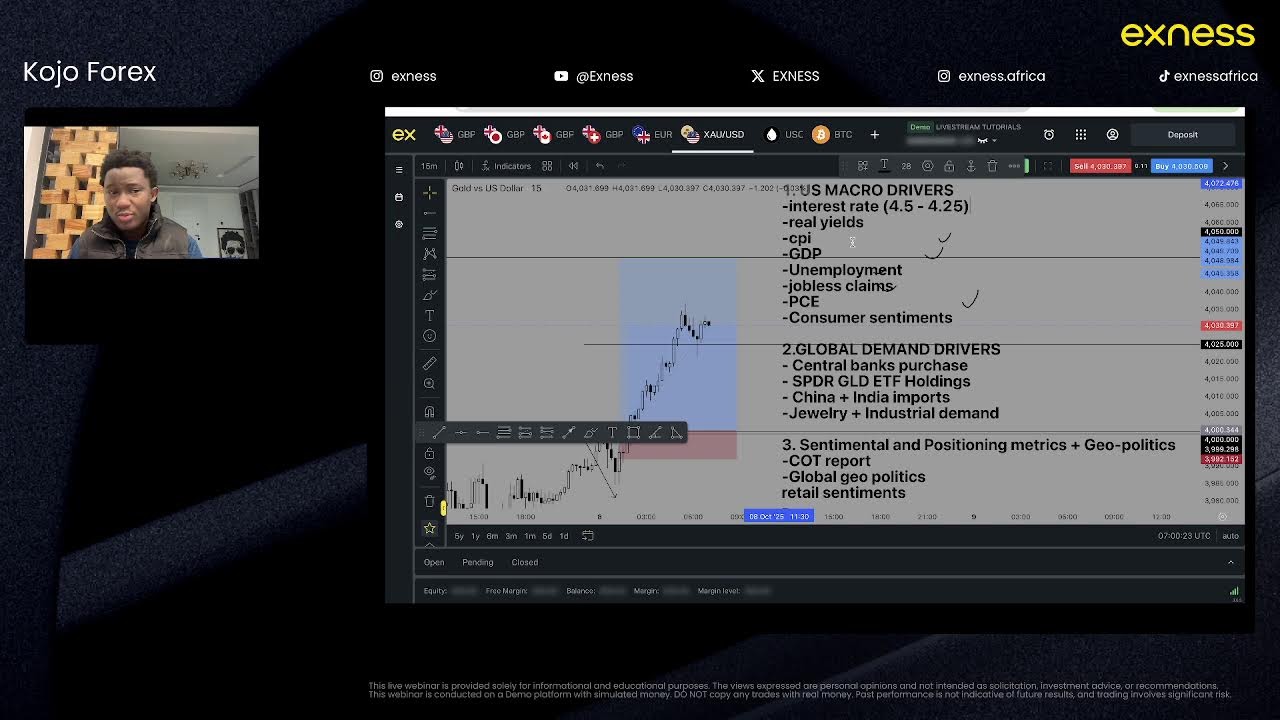Open the Closed orders tab
This screenshot has width=1280, height=720.
525,562
